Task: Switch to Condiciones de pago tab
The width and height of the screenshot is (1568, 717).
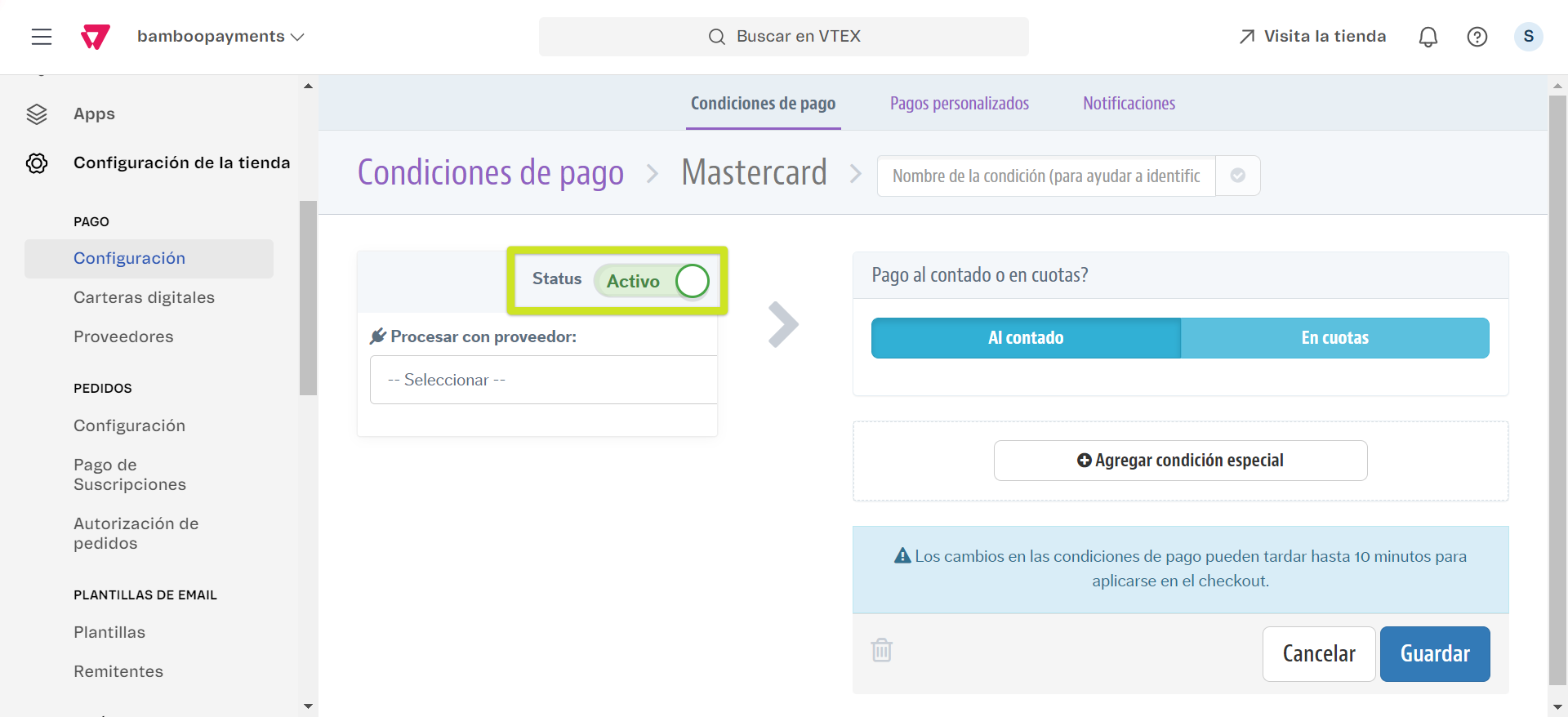Action: pyautogui.click(x=763, y=104)
